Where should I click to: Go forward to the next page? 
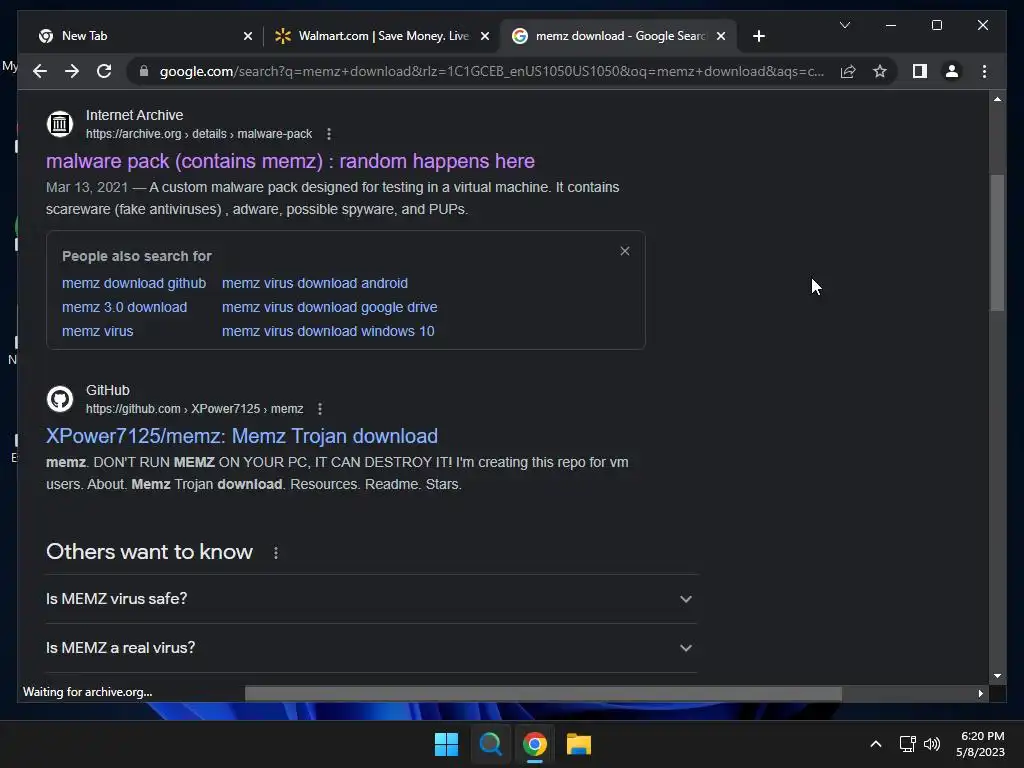[x=72, y=71]
